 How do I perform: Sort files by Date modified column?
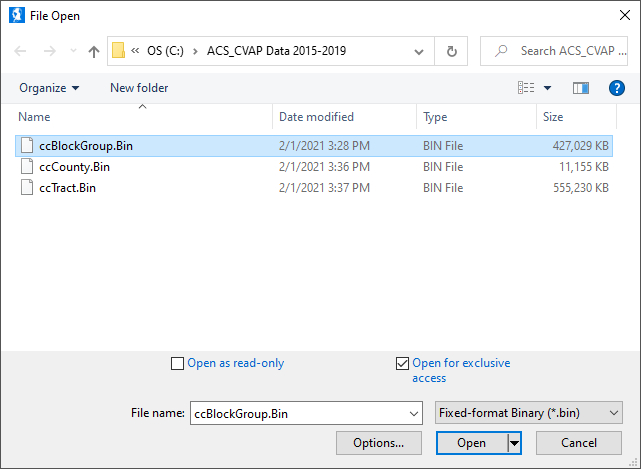click(316, 117)
